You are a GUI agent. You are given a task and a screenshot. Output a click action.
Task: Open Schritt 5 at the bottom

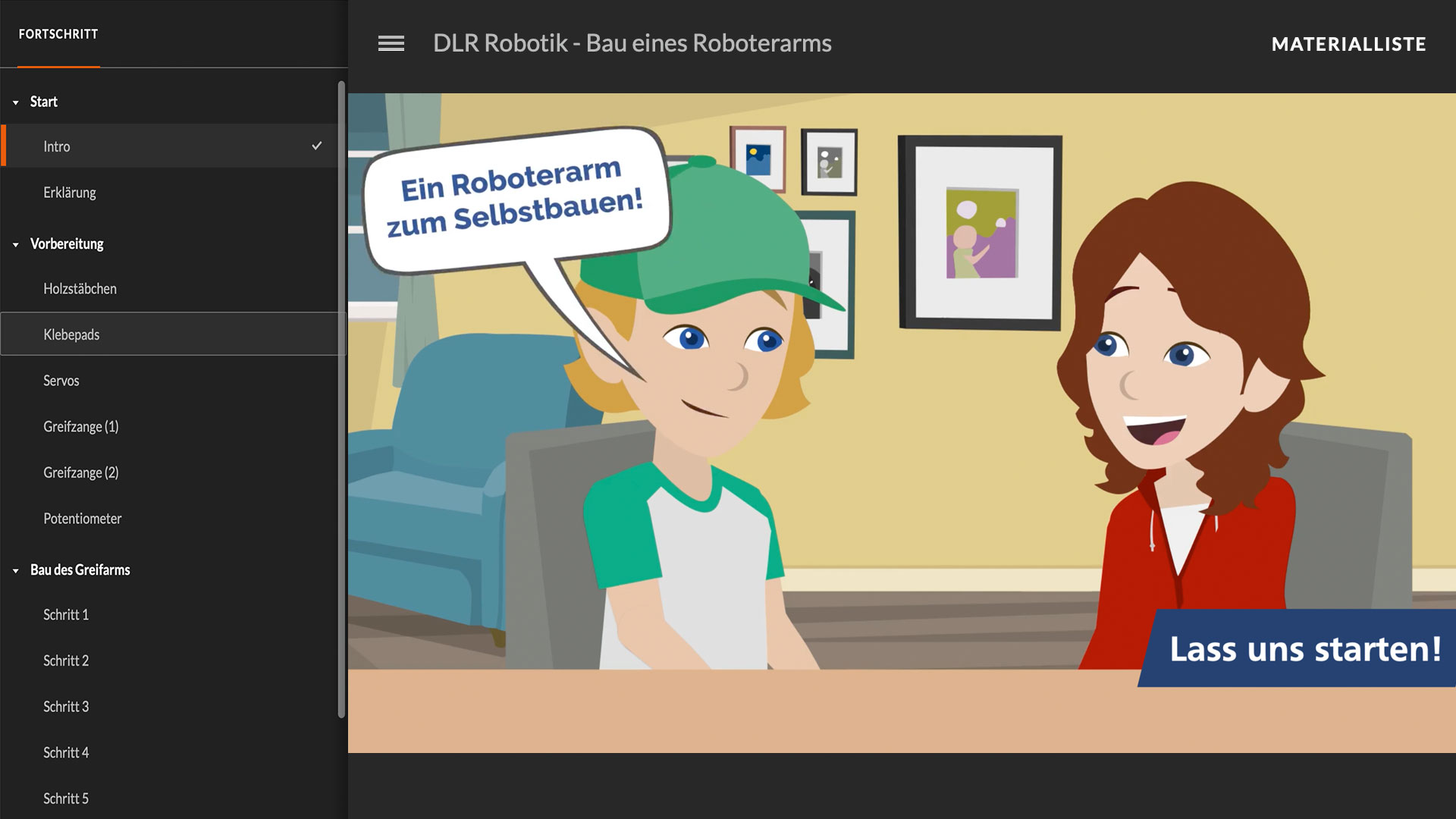pos(65,799)
